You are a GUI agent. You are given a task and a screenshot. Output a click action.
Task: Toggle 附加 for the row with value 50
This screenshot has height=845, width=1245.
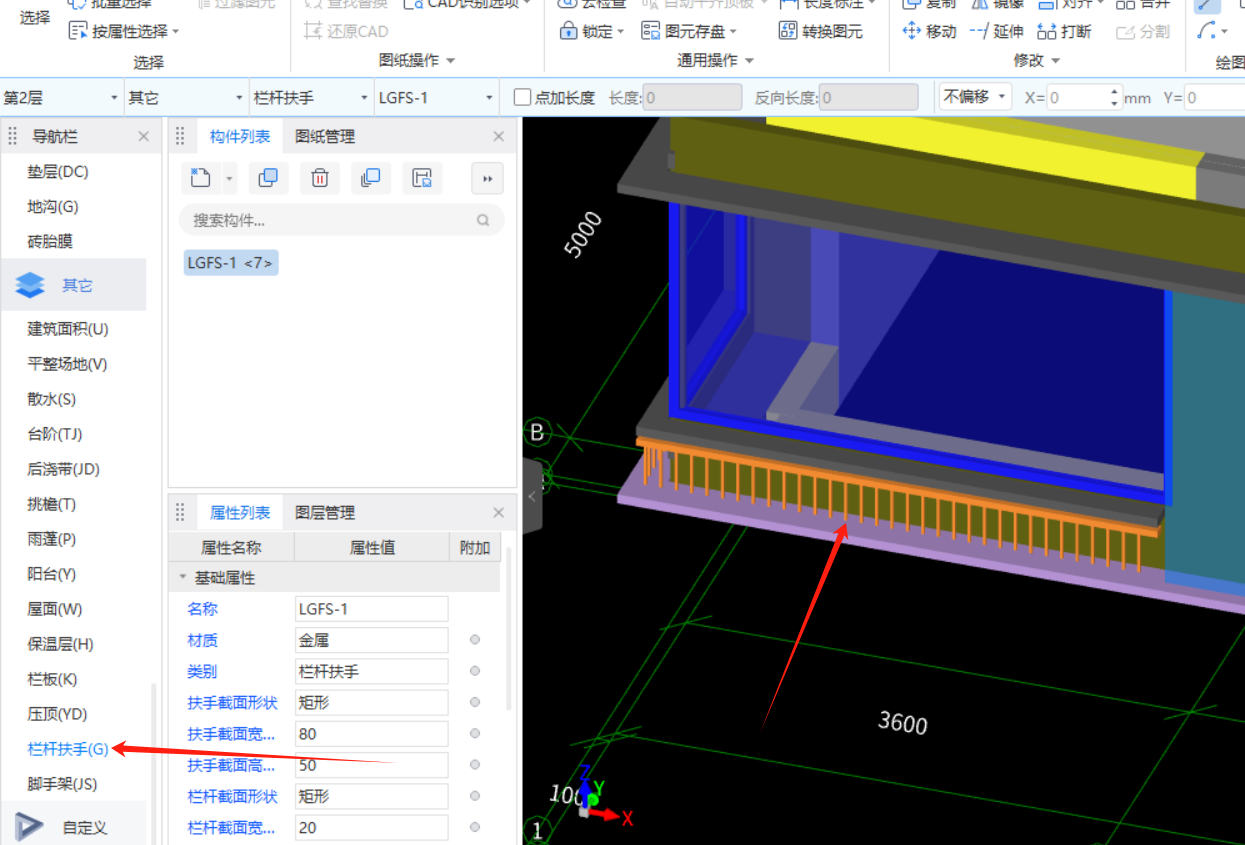[x=475, y=765]
